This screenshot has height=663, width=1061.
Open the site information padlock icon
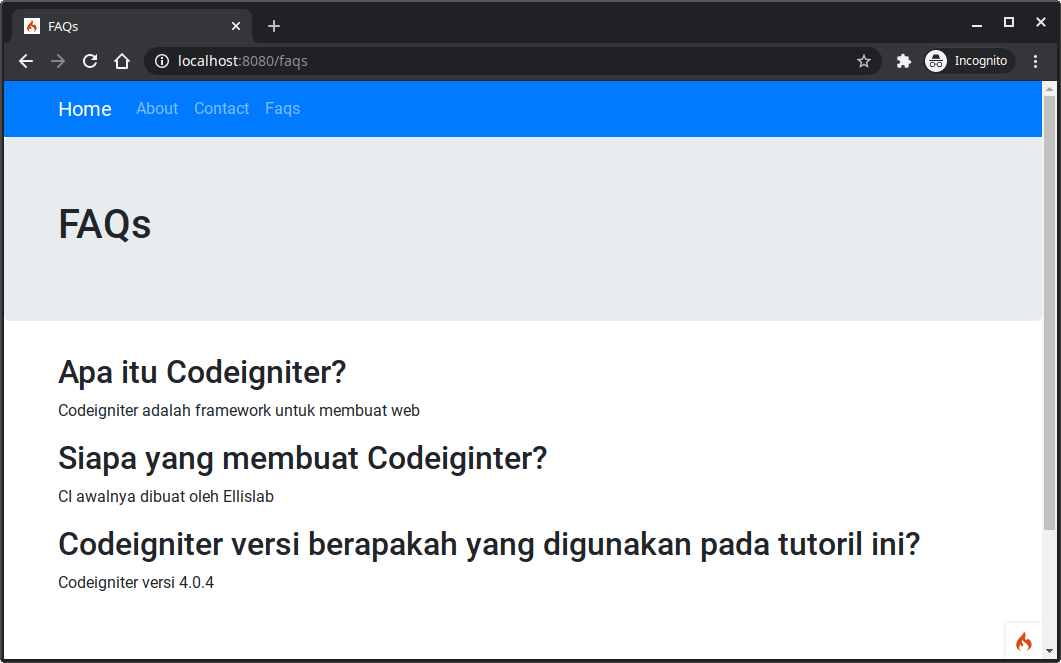(x=161, y=61)
